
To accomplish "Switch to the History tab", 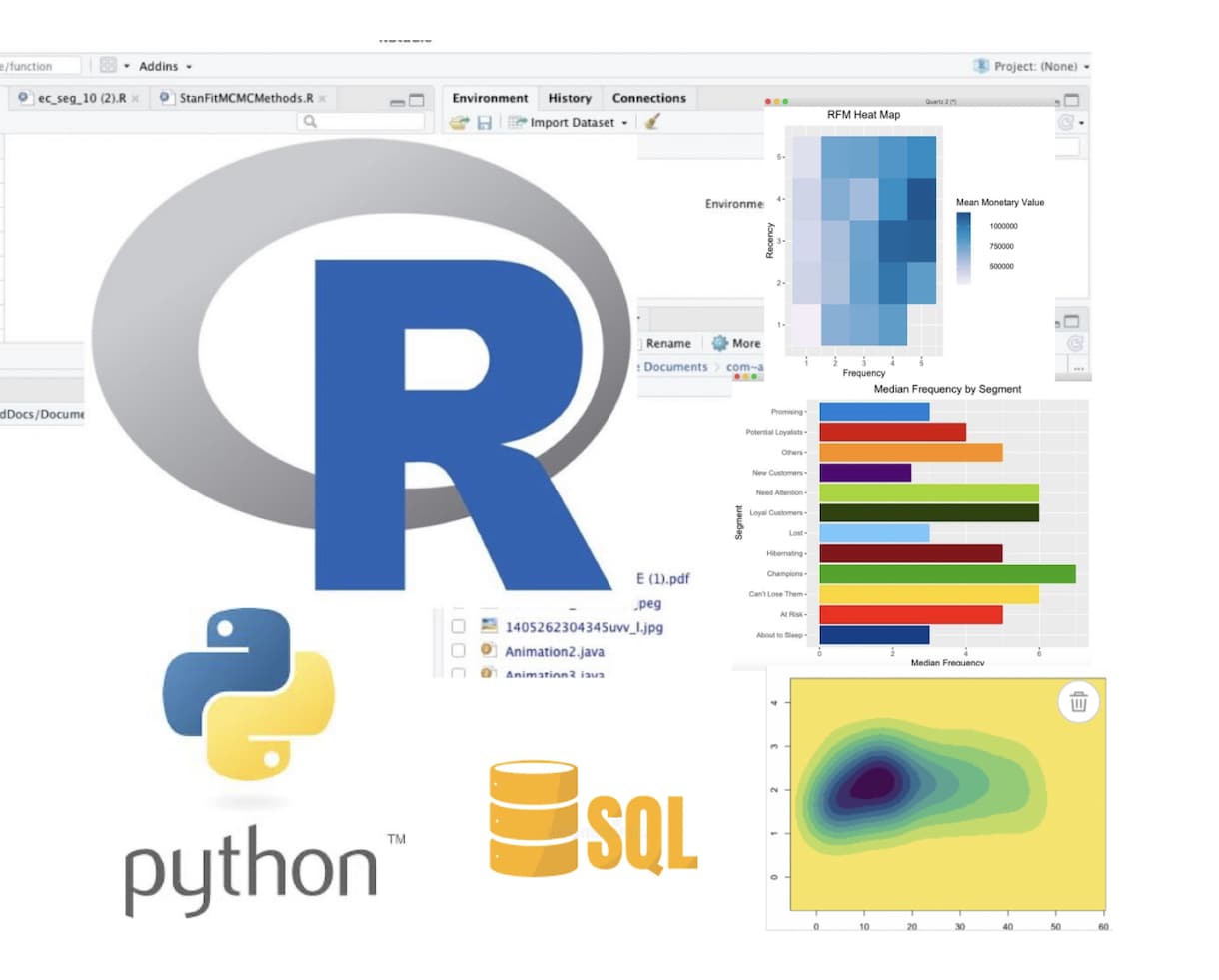I will (x=570, y=98).
